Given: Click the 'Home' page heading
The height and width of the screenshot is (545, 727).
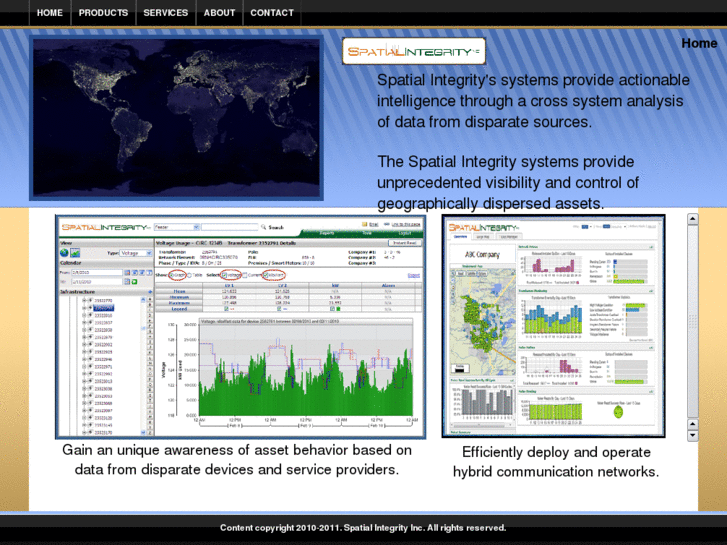Looking at the screenshot, I should pyautogui.click(x=699, y=43).
